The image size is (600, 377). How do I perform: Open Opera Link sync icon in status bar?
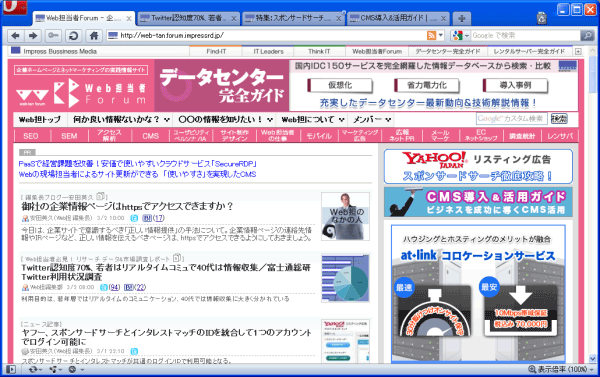click(35, 369)
